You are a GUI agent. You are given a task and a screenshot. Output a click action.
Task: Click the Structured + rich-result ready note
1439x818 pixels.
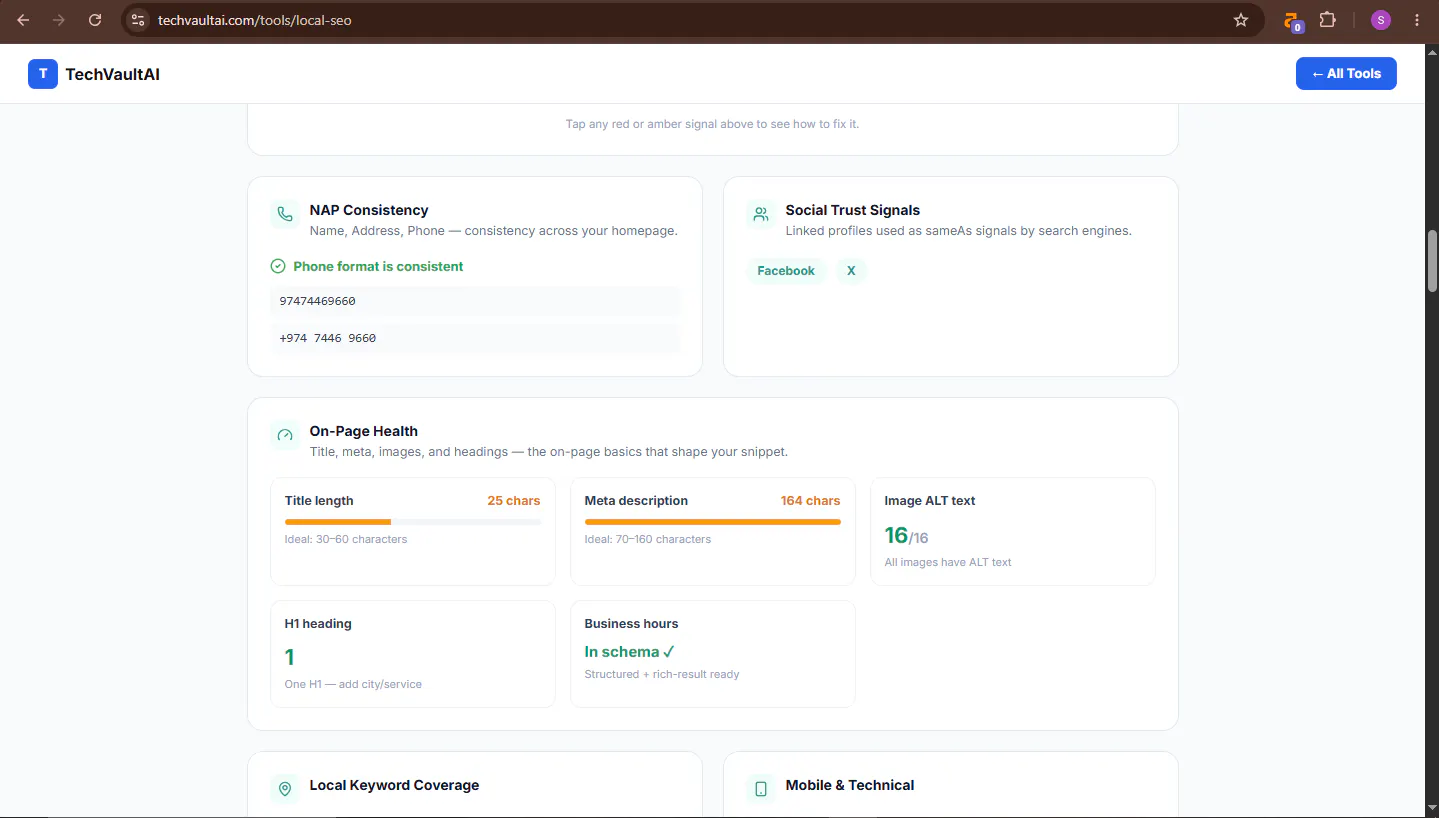coord(662,674)
